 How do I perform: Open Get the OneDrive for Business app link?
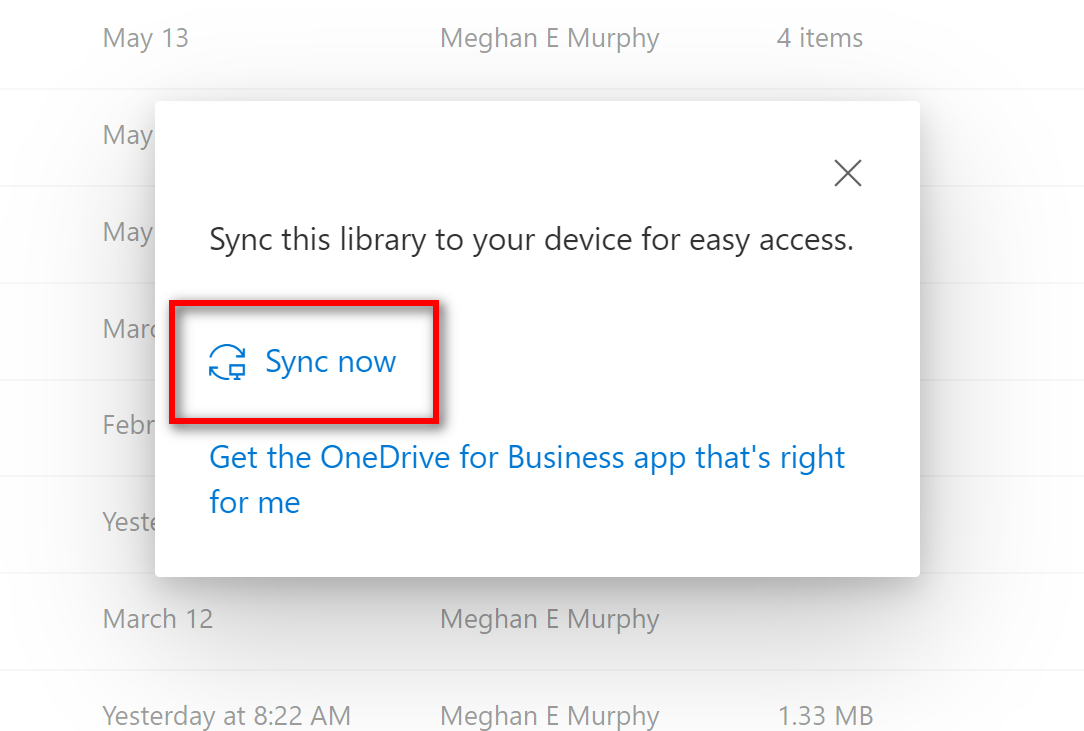(x=527, y=480)
